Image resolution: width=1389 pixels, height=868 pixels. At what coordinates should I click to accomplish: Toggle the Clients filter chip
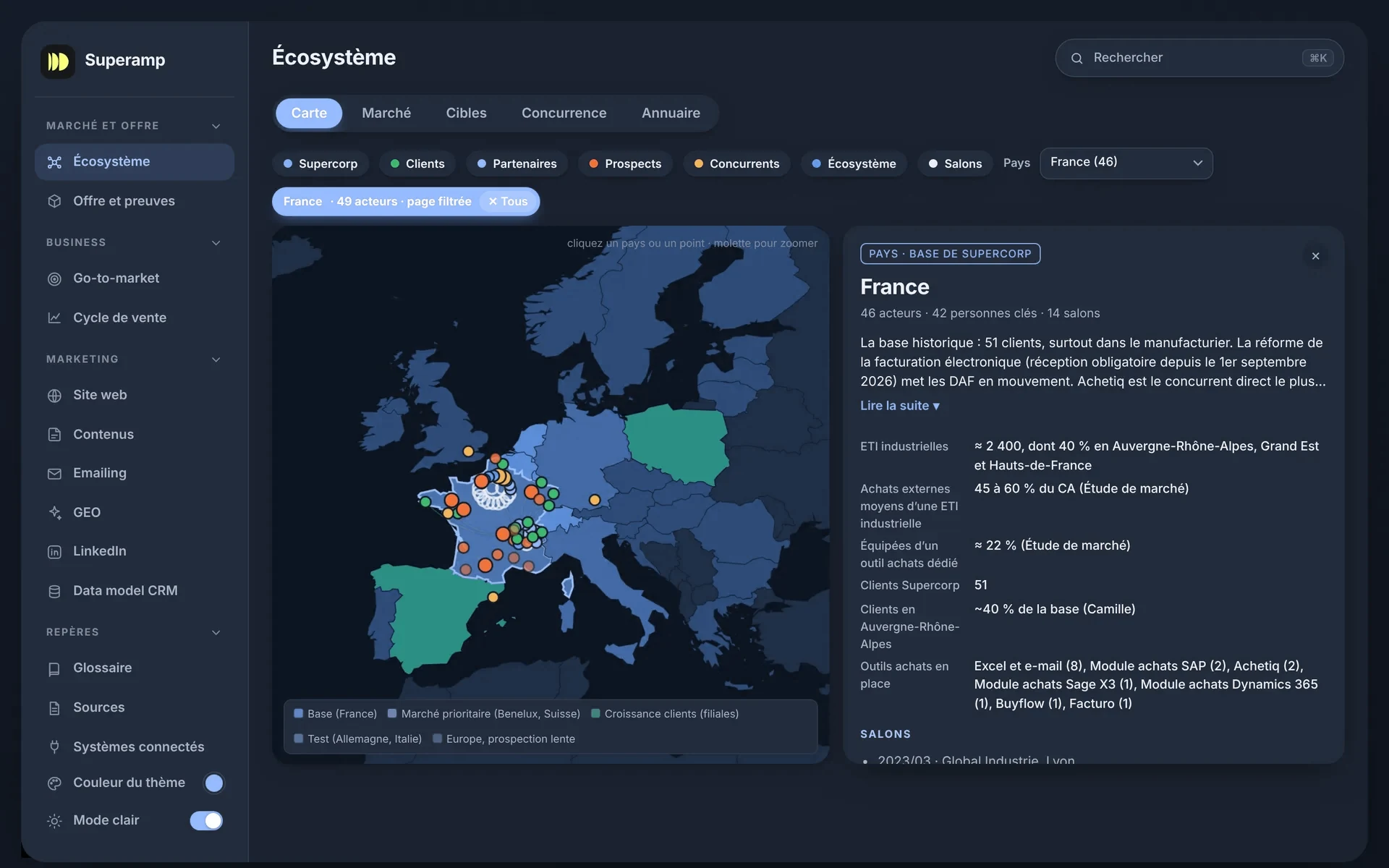(417, 163)
